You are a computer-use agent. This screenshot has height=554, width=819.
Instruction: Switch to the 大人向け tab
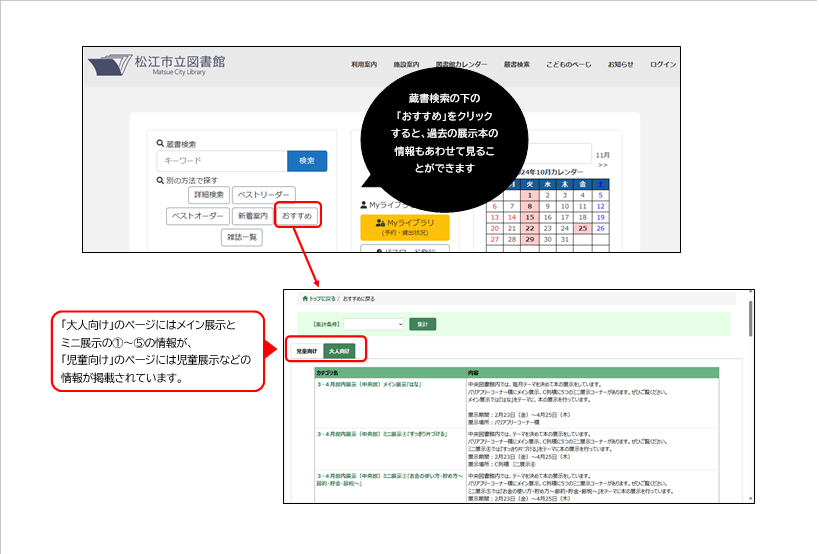click(x=340, y=351)
